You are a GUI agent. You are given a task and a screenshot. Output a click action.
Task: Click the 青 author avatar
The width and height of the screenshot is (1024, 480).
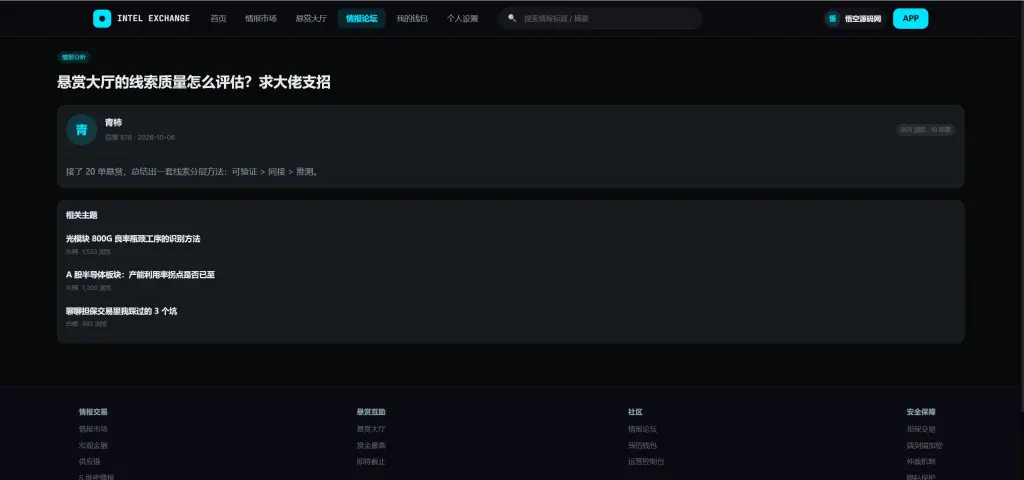click(82, 129)
